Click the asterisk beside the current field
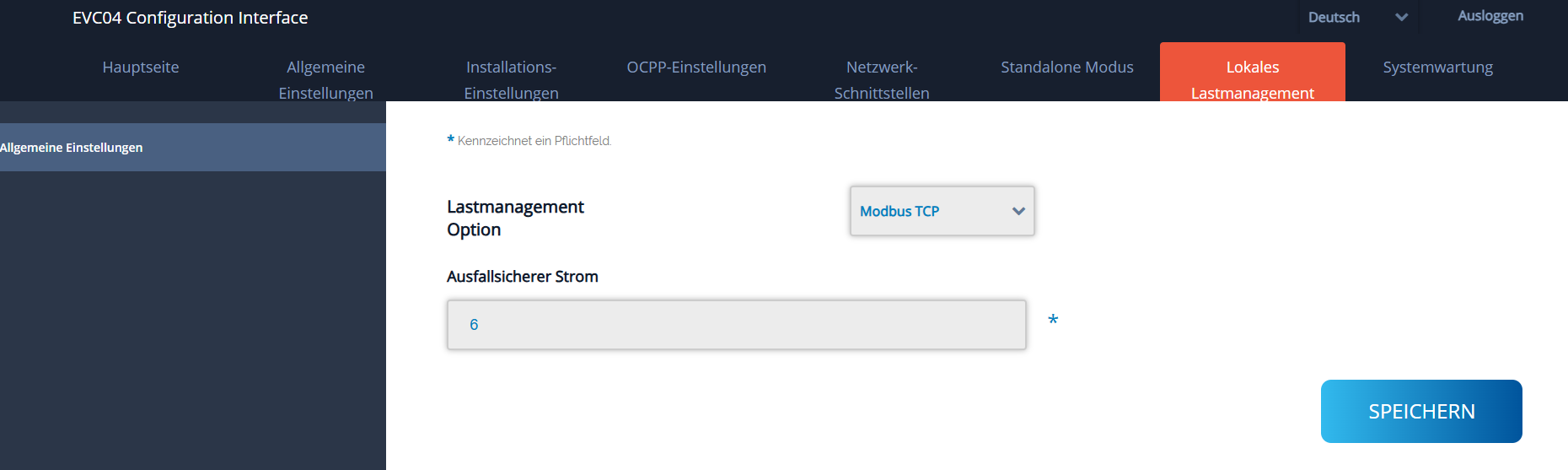 tap(1053, 321)
